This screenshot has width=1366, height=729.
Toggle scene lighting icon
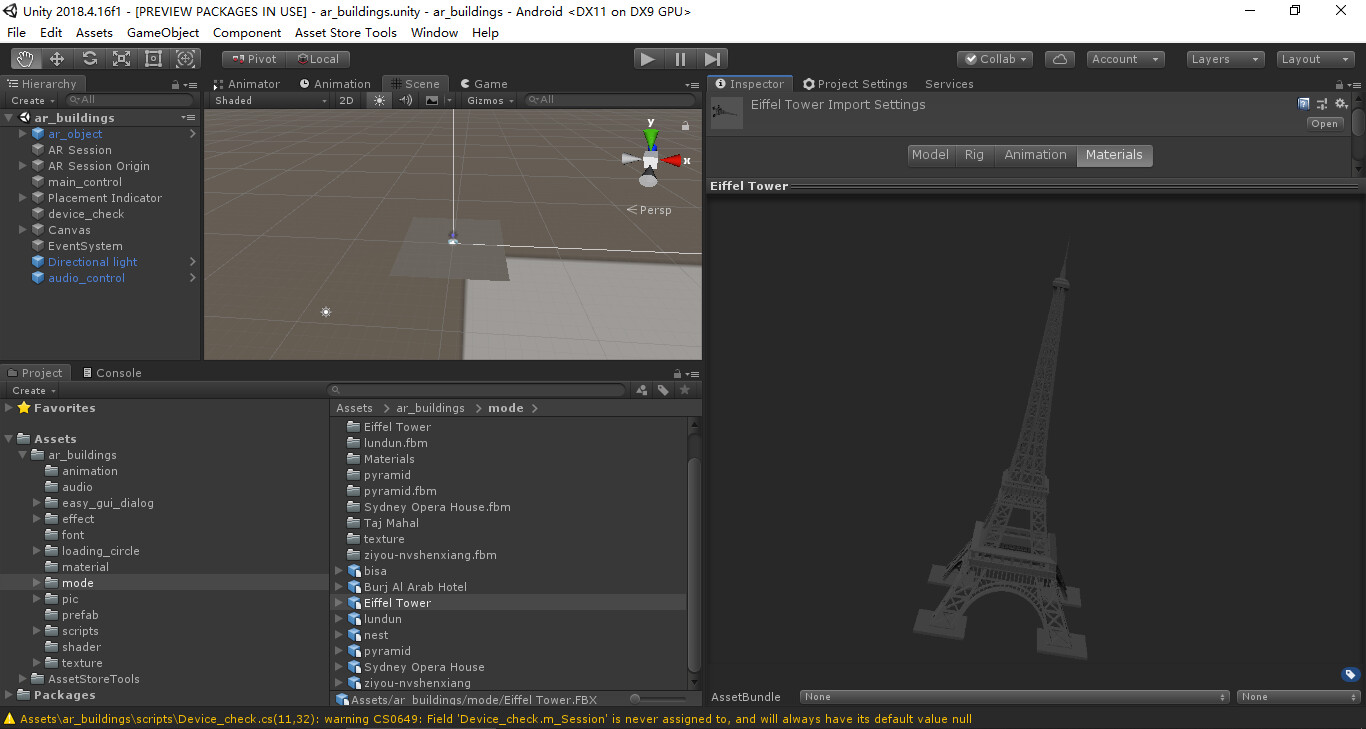[x=377, y=100]
